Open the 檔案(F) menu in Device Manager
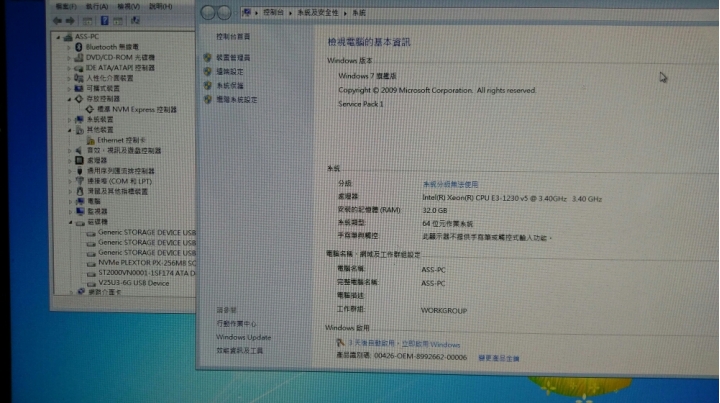 click(x=66, y=6)
